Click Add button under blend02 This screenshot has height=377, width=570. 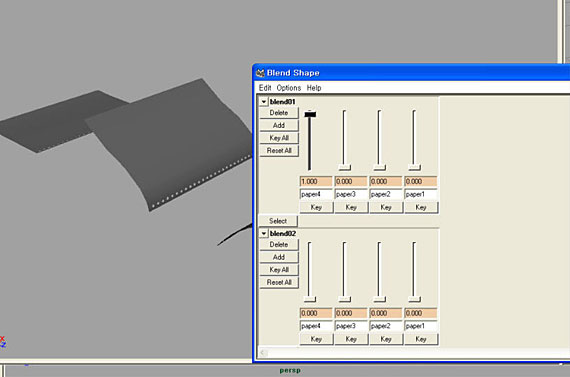tap(279, 257)
